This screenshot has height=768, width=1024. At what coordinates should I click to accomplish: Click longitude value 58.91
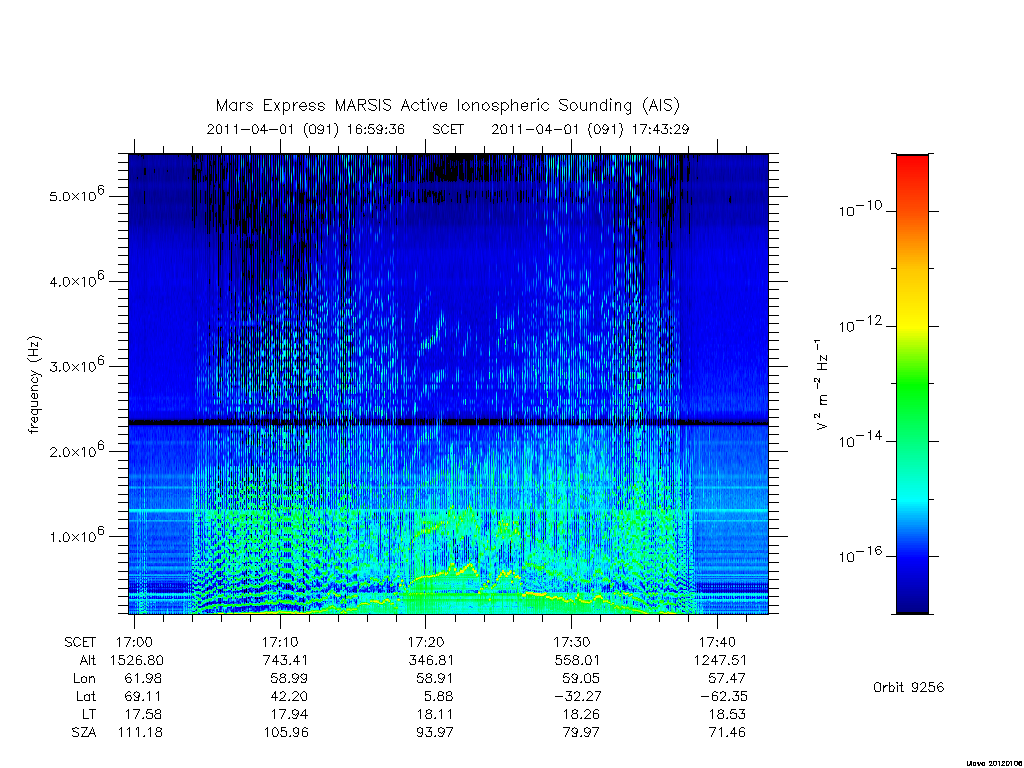pos(435,679)
